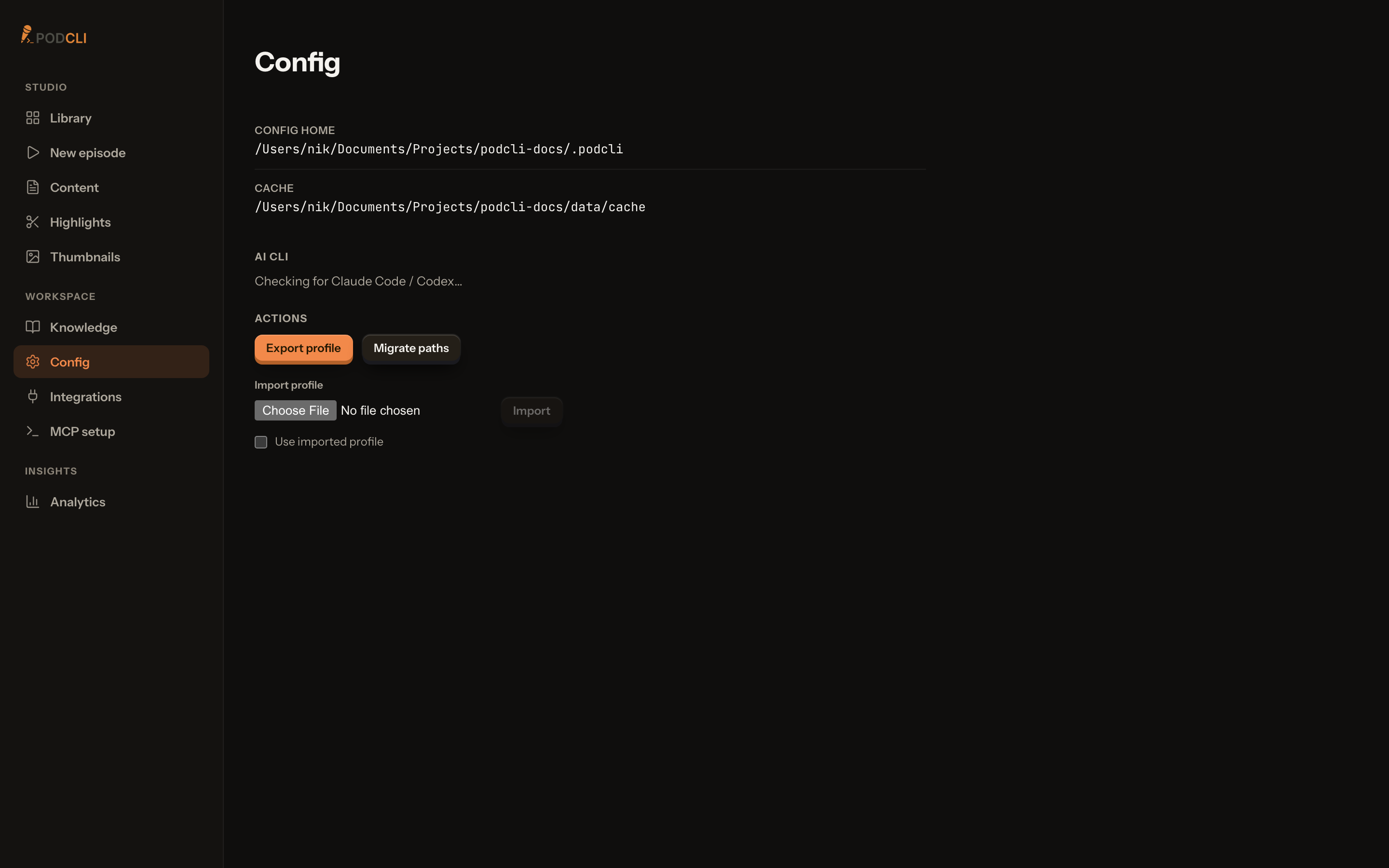
Task: Switch to the Knowledge workspace page
Action: (111, 327)
